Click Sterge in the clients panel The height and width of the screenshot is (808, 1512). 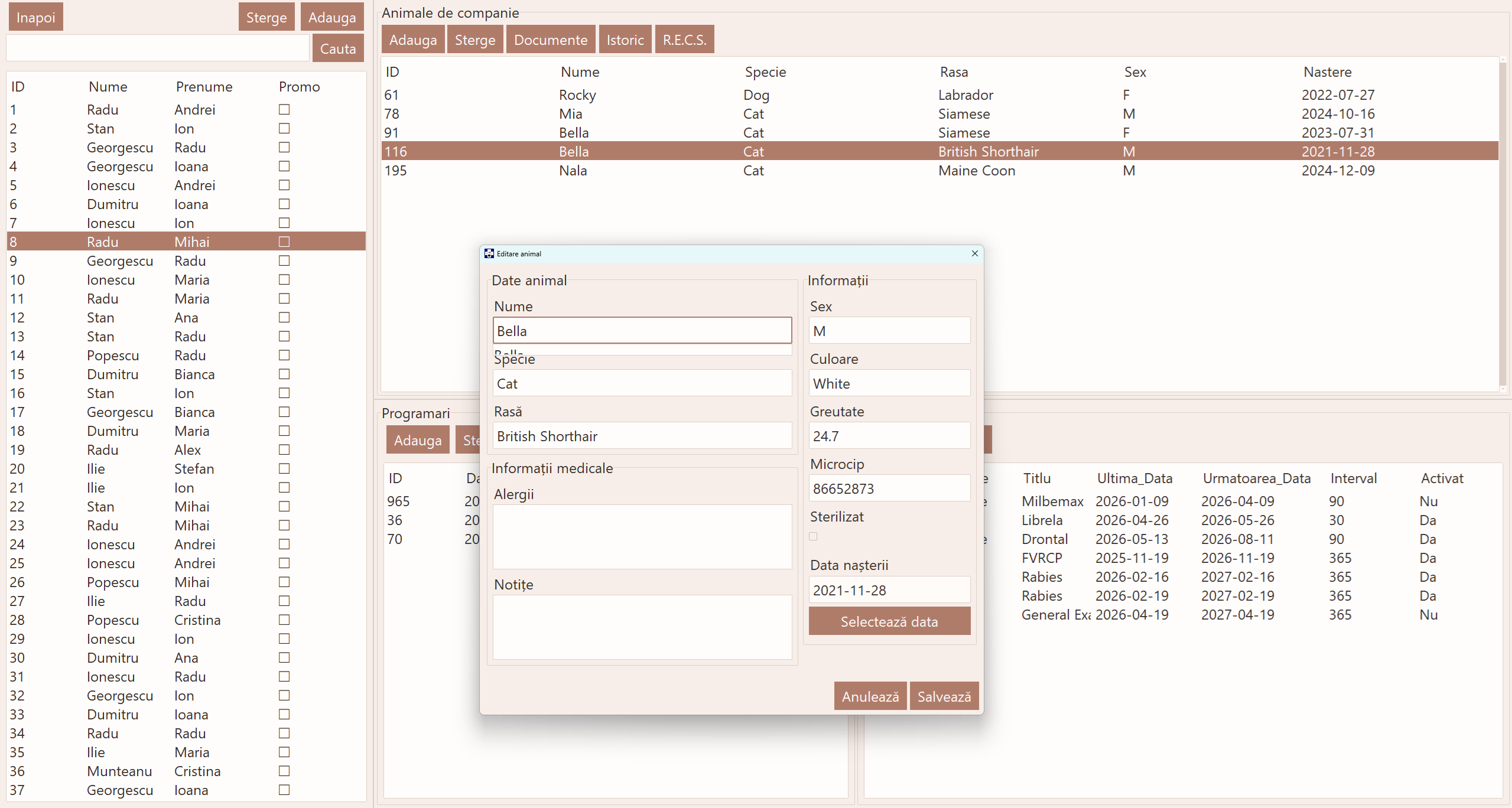click(266, 17)
